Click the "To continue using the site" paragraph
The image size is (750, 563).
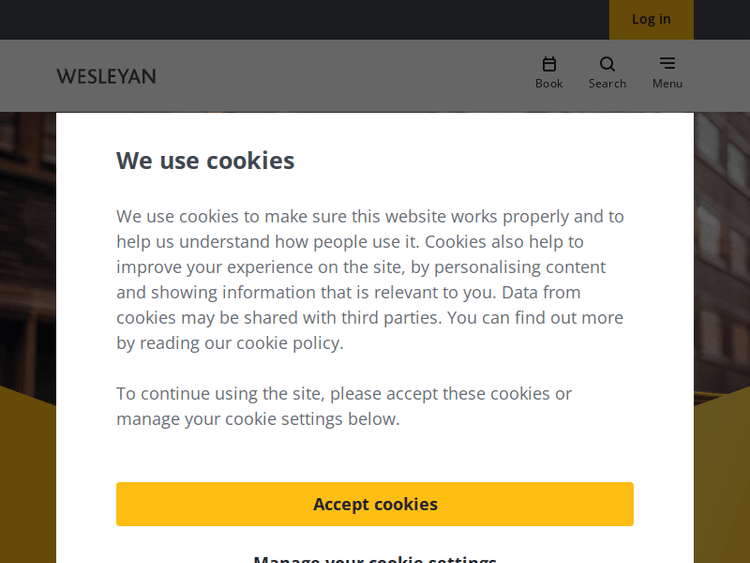click(x=344, y=406)
